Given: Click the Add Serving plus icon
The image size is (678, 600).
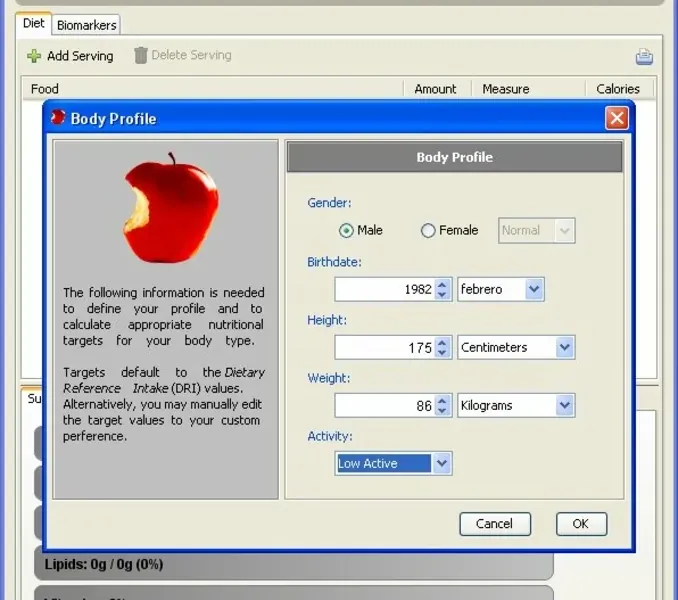Looking at the screenshot, I should pyautogui.click(x=34, y=56).
